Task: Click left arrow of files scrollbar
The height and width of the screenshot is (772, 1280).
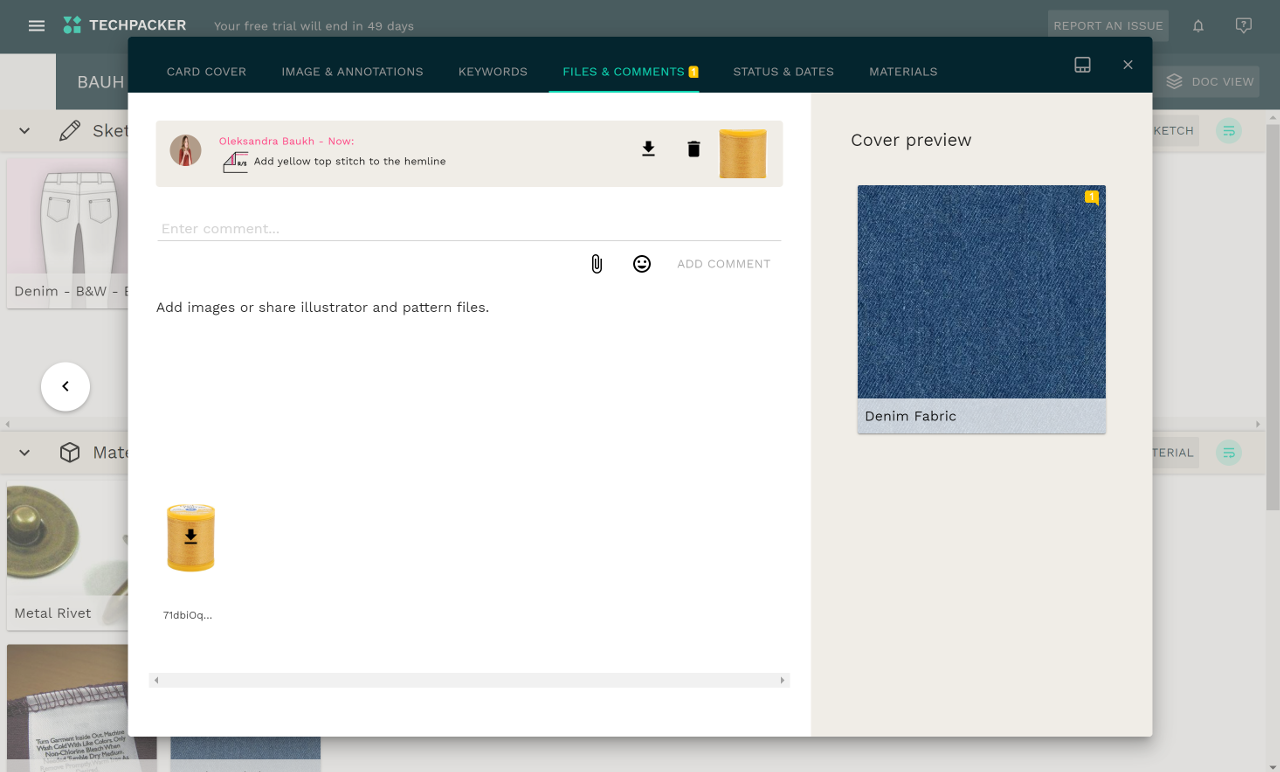Action: (157, 680)
